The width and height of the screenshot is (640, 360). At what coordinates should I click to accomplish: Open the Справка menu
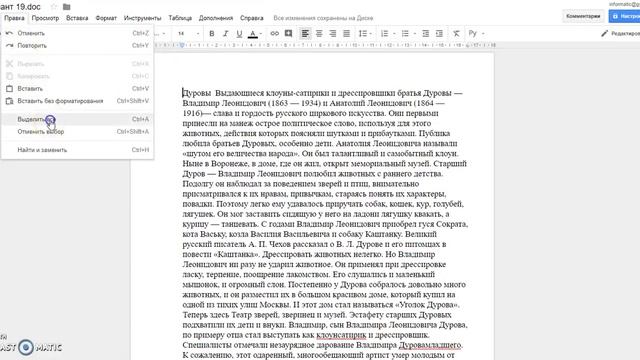251,18
